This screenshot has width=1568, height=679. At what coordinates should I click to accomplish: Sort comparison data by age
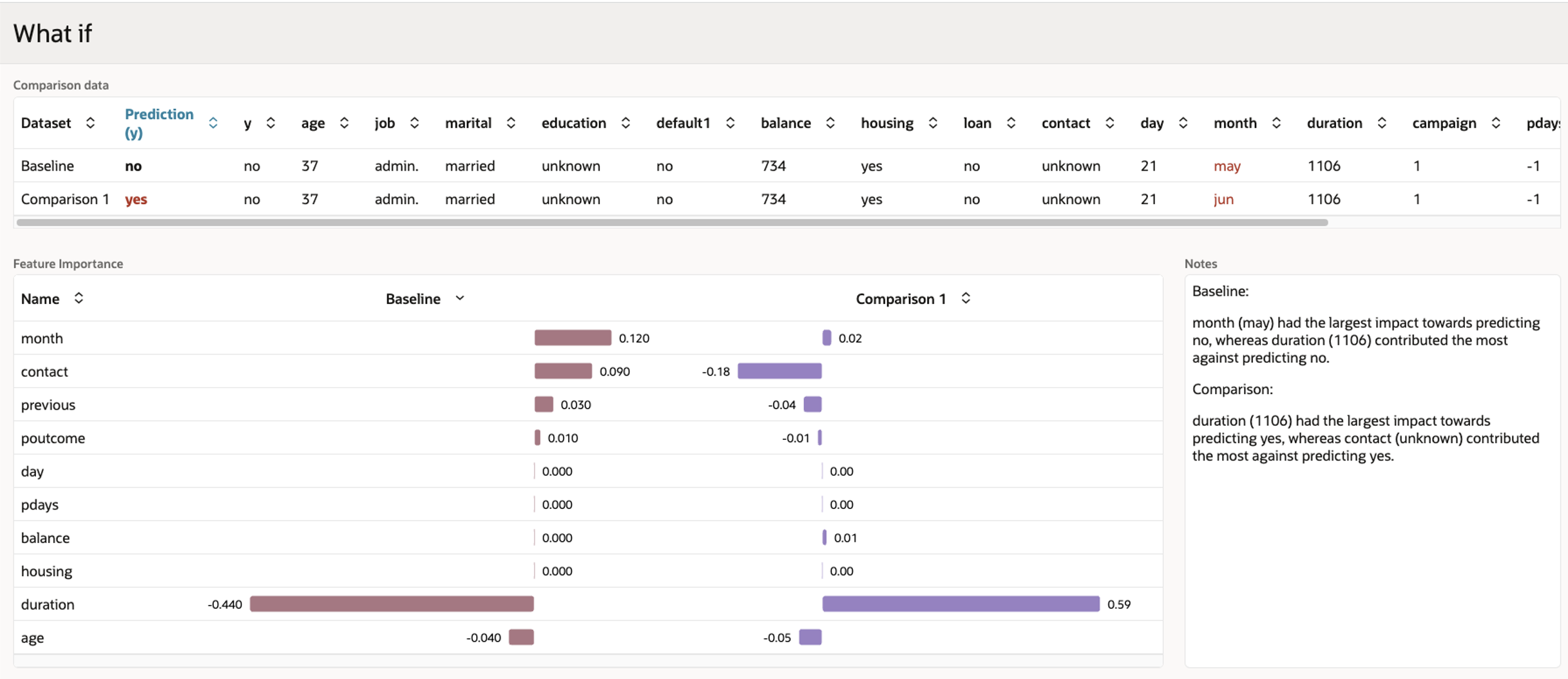tap(345, 122)
